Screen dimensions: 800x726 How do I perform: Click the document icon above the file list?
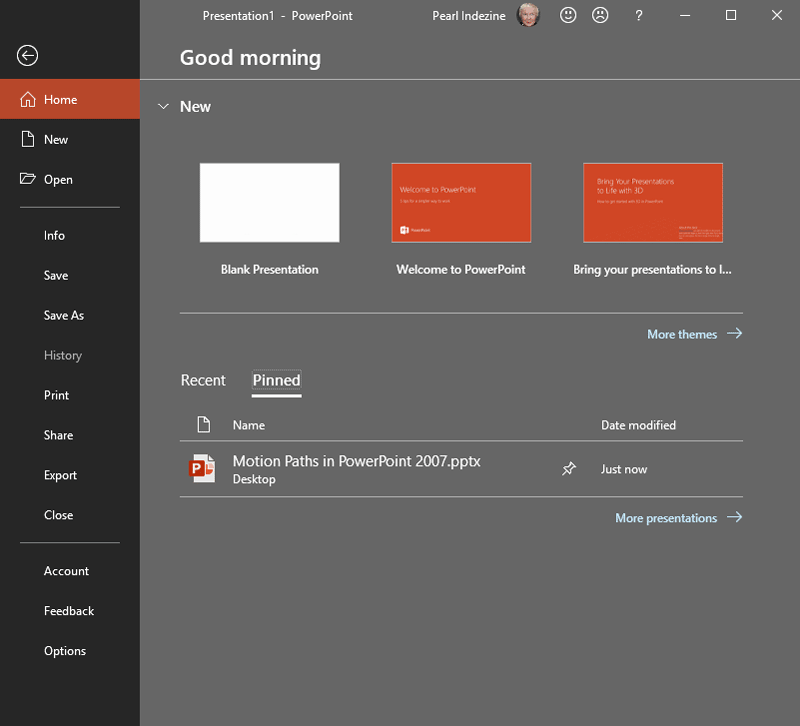[204, 424]
